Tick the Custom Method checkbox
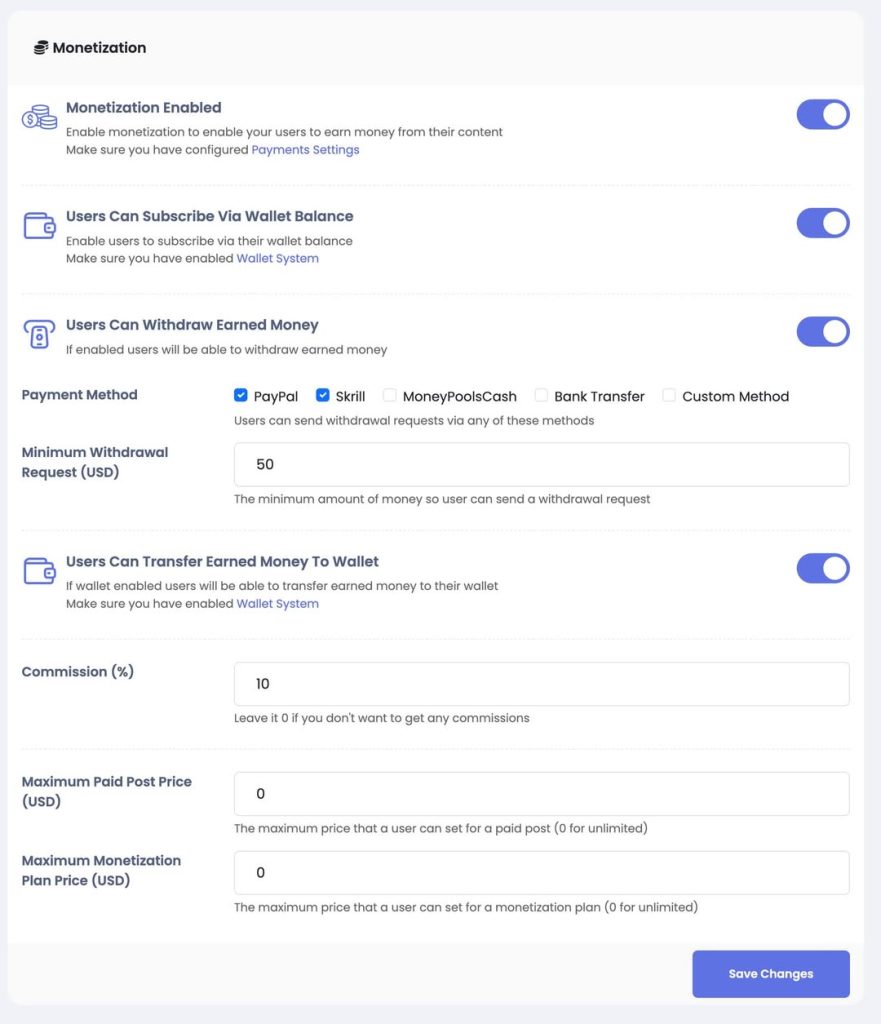 pyautogui.click(x=669, y=395)
